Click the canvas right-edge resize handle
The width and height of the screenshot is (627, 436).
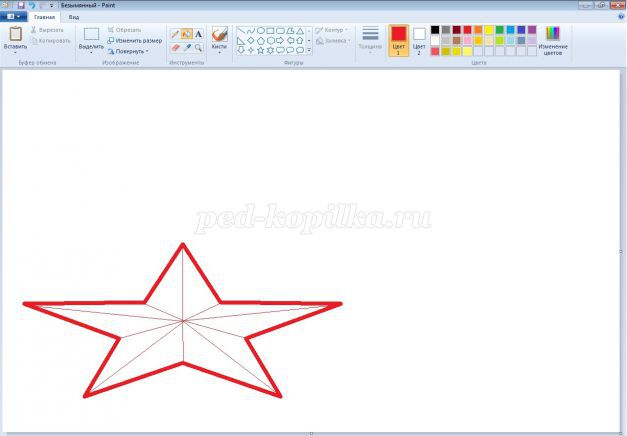[621, 252]
